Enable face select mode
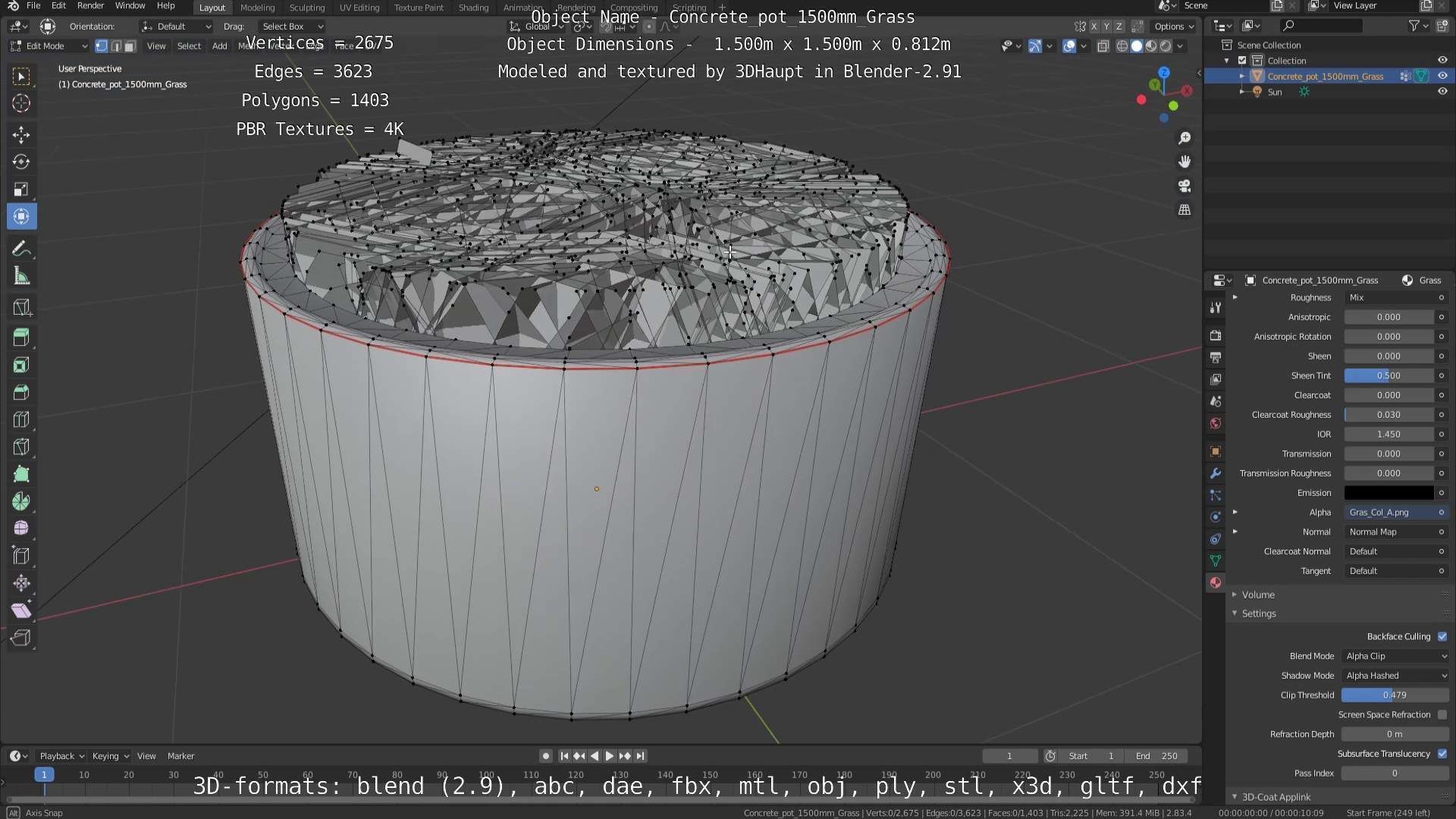This screenshot has height=819, width=1456. point(130,46)
